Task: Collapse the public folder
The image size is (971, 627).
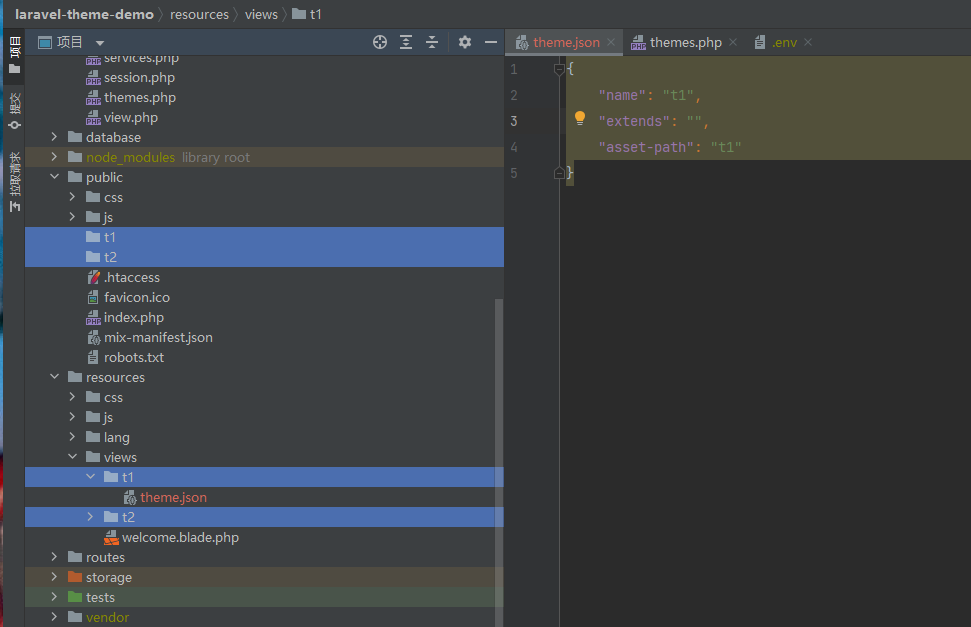Action: coord(55,177)
